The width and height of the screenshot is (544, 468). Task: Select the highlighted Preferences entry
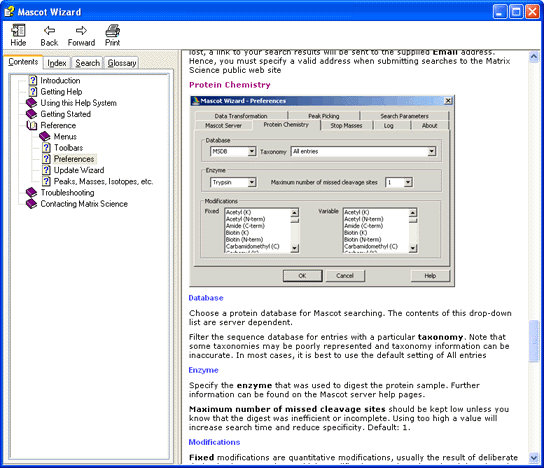[74, 159]
